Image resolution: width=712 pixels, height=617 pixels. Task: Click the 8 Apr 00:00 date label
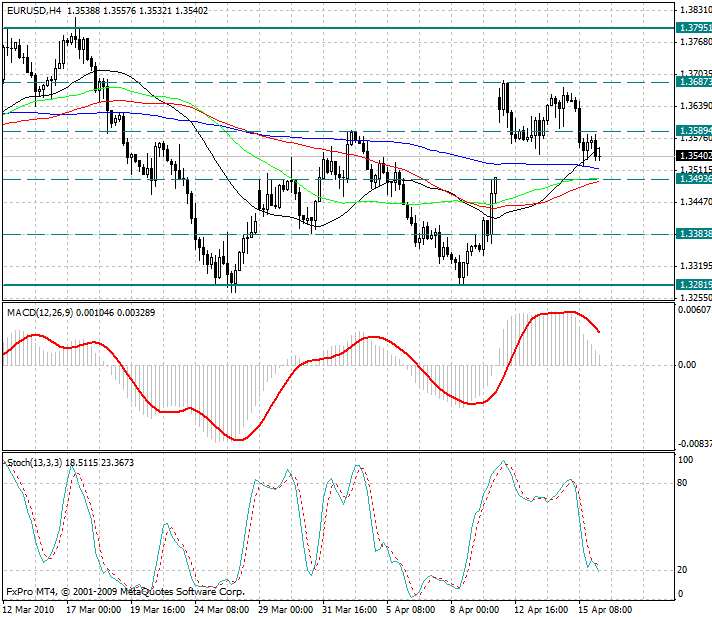pyautogui.click(x=475, y=609)
